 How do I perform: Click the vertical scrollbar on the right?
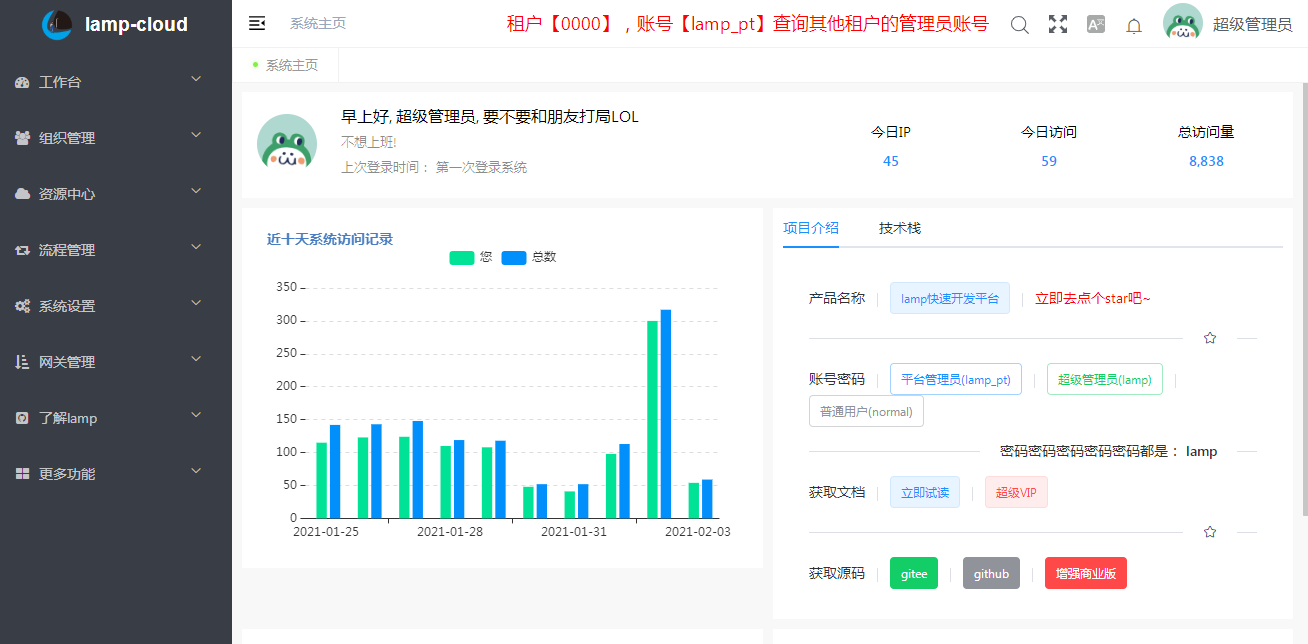coord(1302,300)
